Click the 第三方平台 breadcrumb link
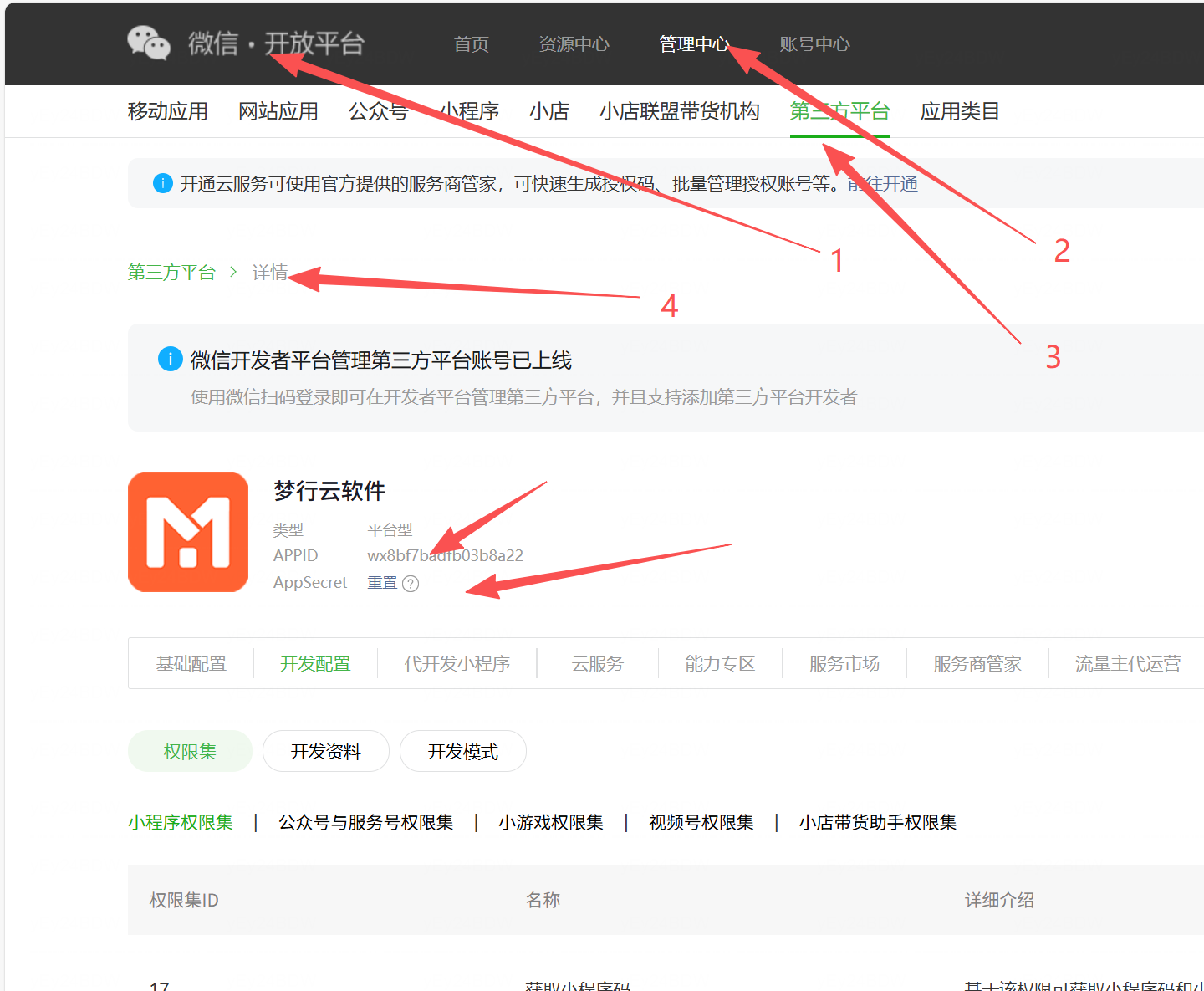Image resolution: width=1204 pixels, height=991 pixels. (x=171, y=273)
